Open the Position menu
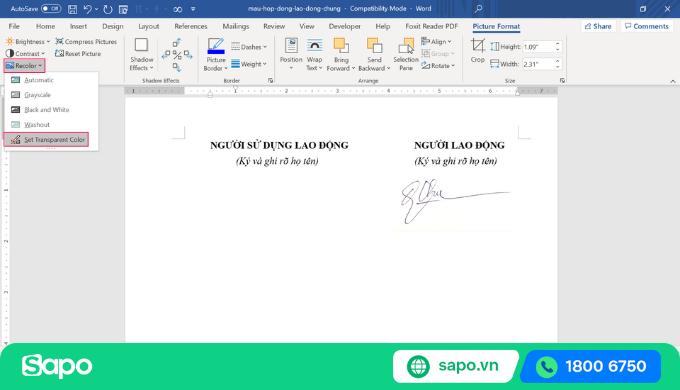Screen dimensions: 680x390 coord(291,55)
